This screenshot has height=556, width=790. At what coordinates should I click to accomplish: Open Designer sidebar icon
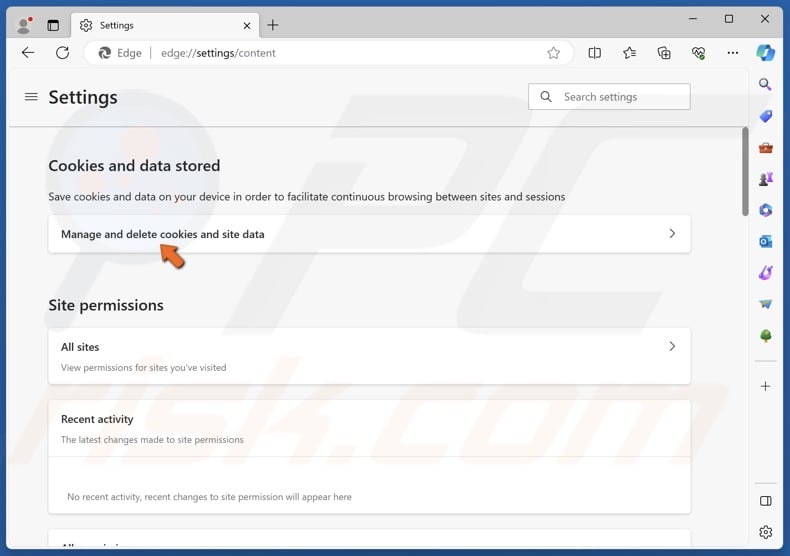coord(766,273)
